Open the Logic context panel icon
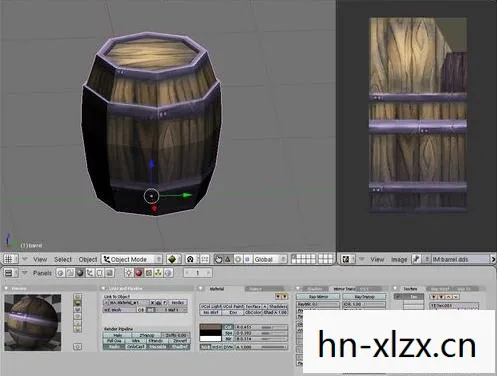 pos(60,273)
